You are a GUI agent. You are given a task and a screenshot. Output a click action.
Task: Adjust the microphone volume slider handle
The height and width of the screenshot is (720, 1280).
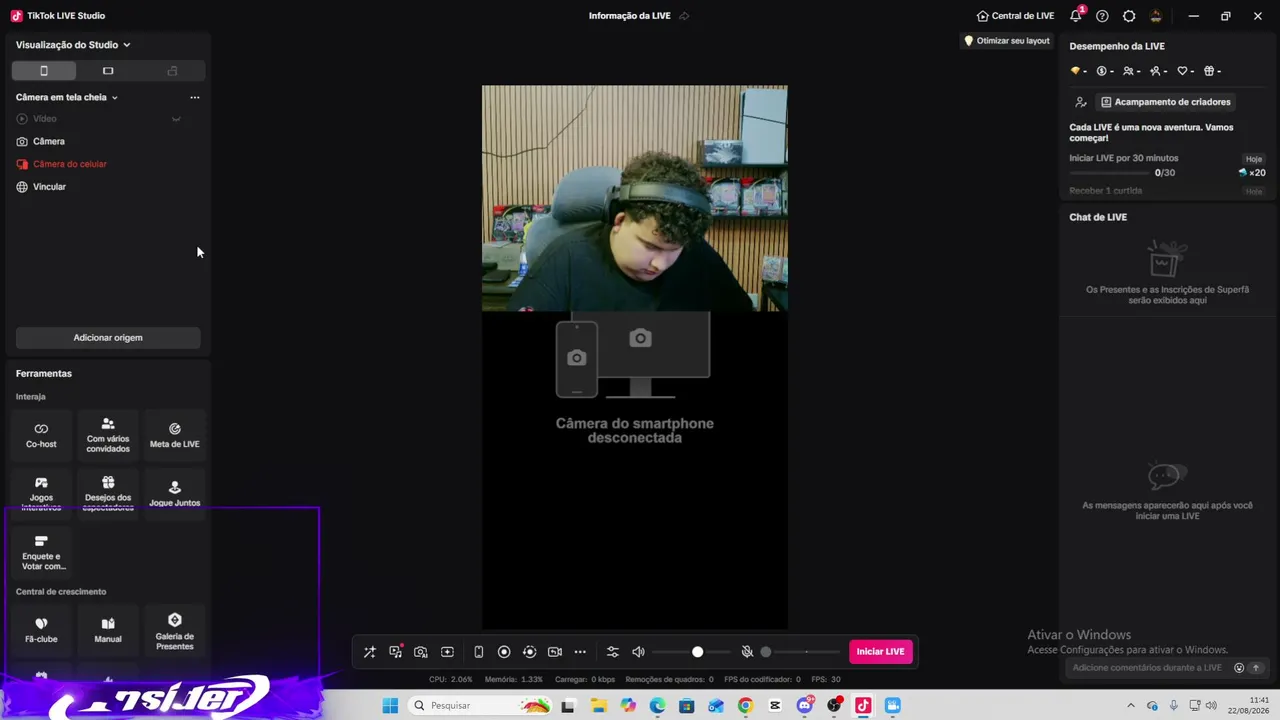(766, 652)
